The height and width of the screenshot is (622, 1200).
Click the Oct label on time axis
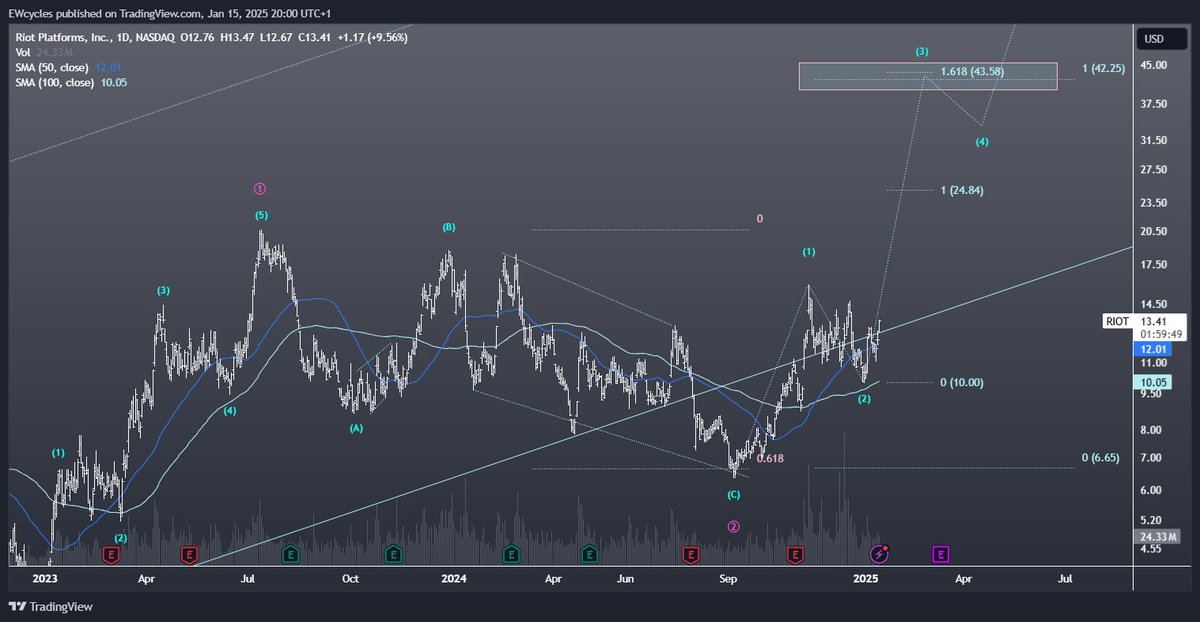(350, 578)
